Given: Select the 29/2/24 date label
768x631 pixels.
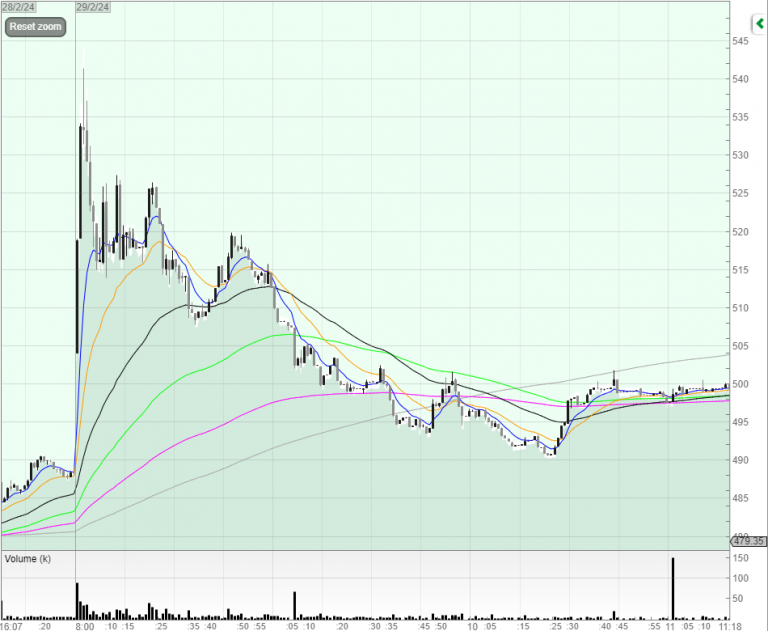Looking at the screenshot, I should point(93,7).
